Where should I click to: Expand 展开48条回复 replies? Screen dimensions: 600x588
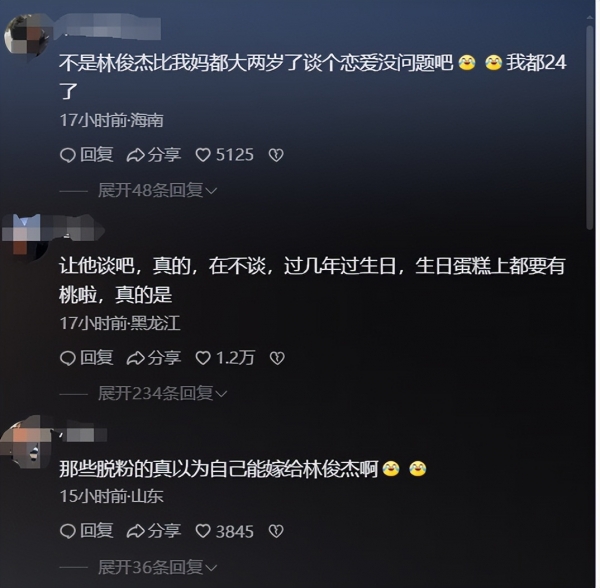(x=157, y=190)
